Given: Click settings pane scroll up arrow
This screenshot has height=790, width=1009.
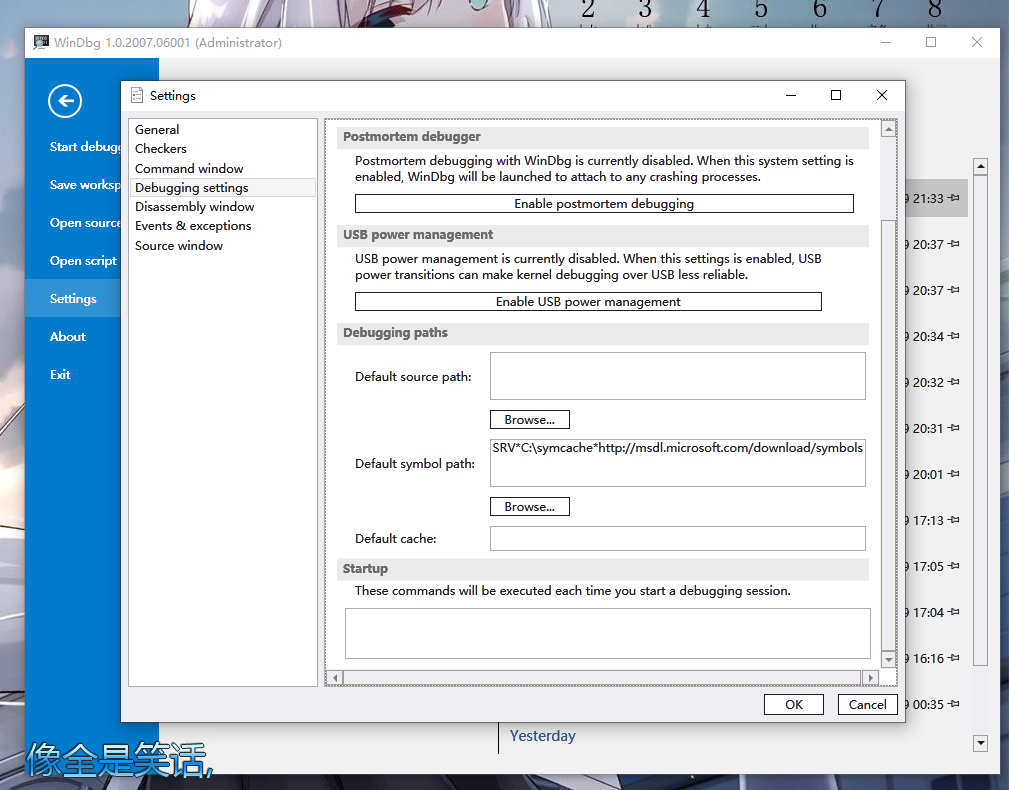Looking at the screenshot, I should tap(889, 129).
